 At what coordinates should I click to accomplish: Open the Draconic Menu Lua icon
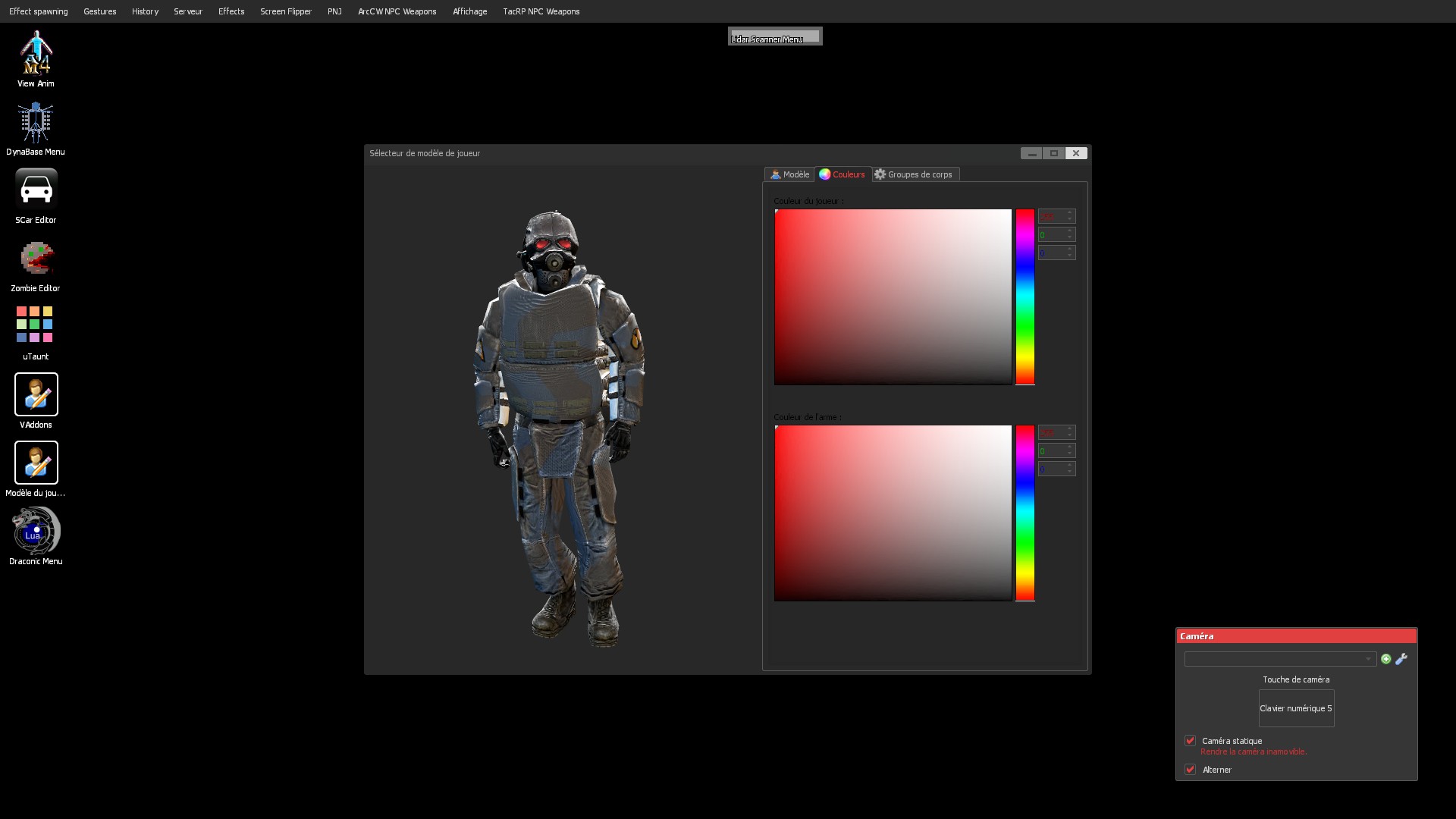pyautogui.click(x=36, y=531)
